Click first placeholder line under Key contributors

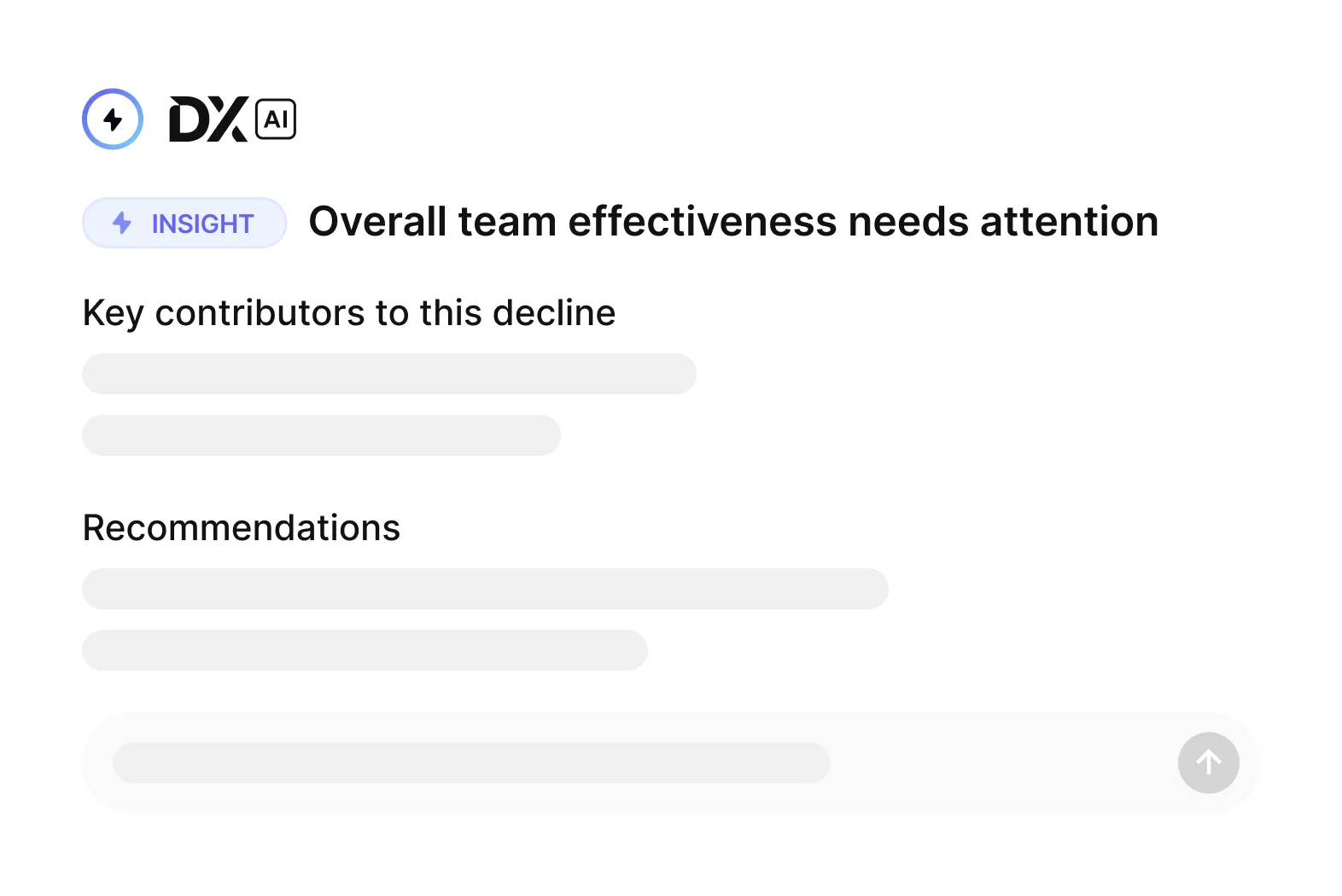tap(389, 374)
